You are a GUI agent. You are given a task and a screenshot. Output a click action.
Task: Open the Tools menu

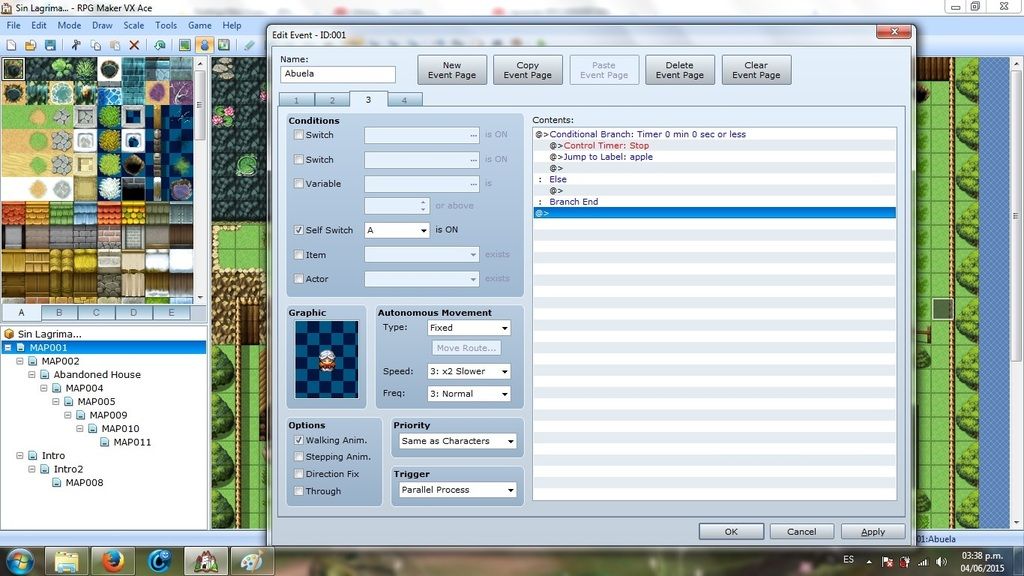pos(166,25)
